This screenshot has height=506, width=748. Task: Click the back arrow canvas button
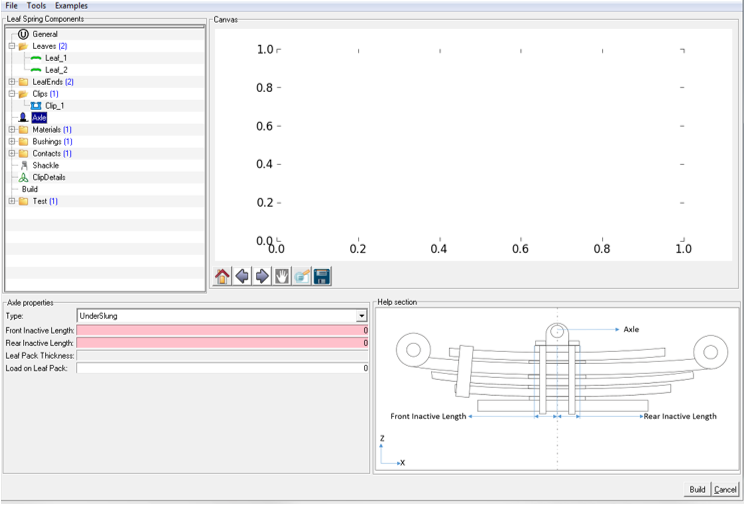(242, 276)
